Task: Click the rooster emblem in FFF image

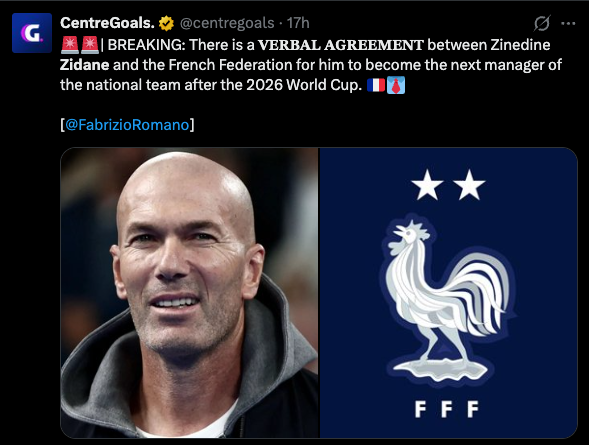Action: pyautogui.click(x=447, y=297)
